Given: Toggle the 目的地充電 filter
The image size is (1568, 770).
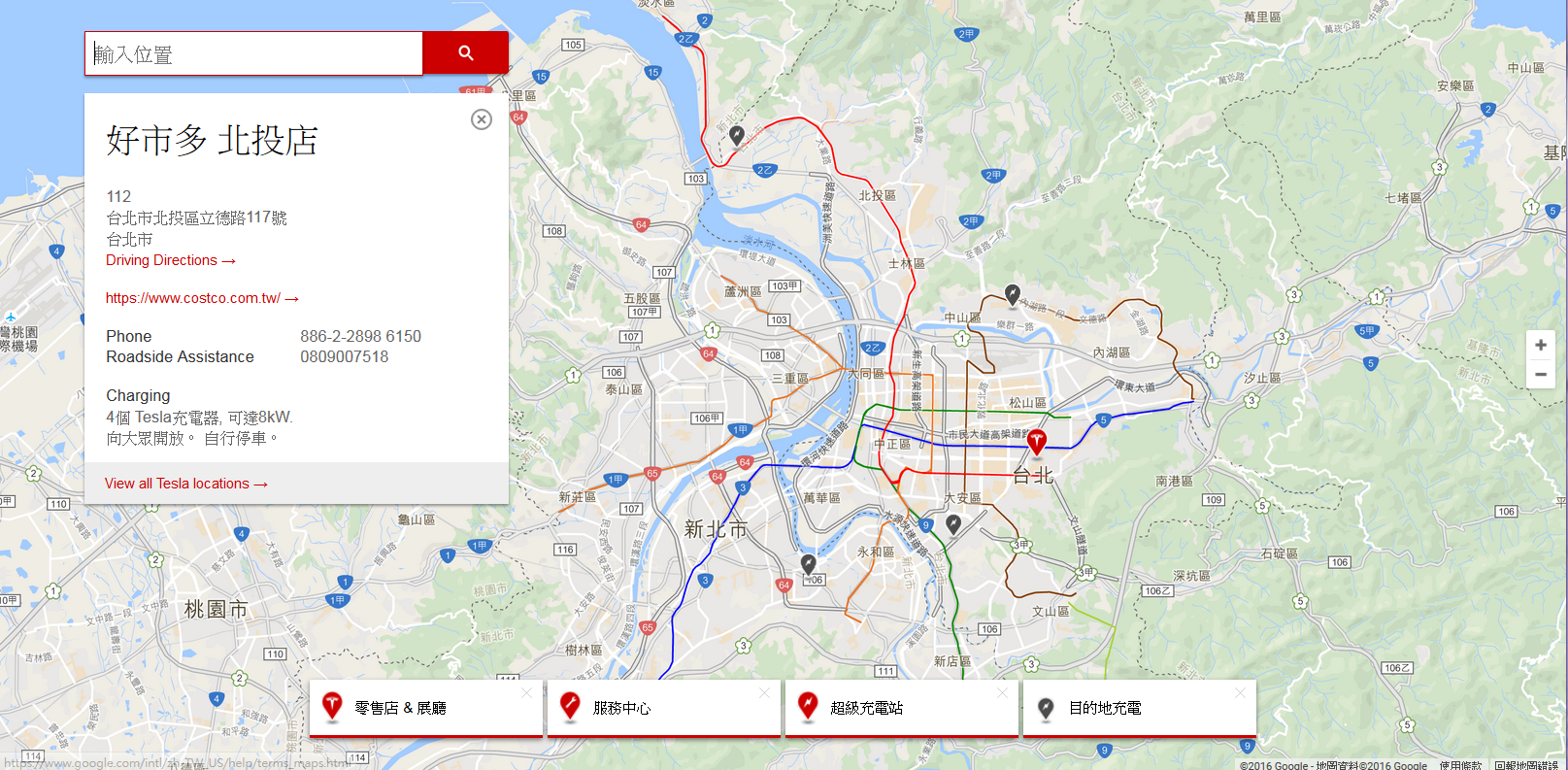Looking at the screenshot, I should [x=1140, y=708].
